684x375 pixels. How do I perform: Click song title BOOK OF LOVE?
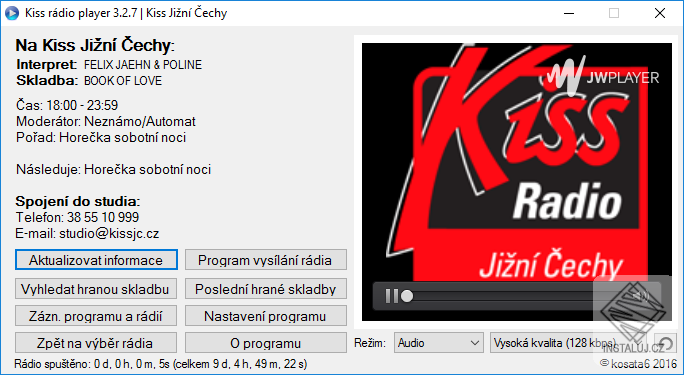tap(123, 81)
